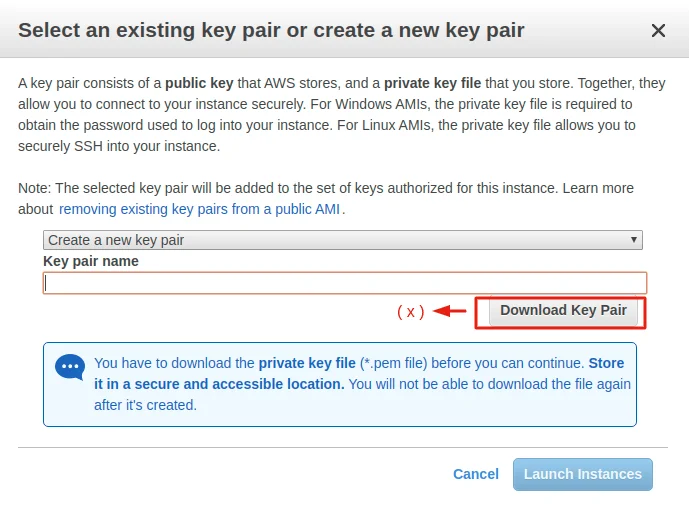Click the '(*.pem file)' text
This screenshot has width=689, height=508.
tap(398, 363)
